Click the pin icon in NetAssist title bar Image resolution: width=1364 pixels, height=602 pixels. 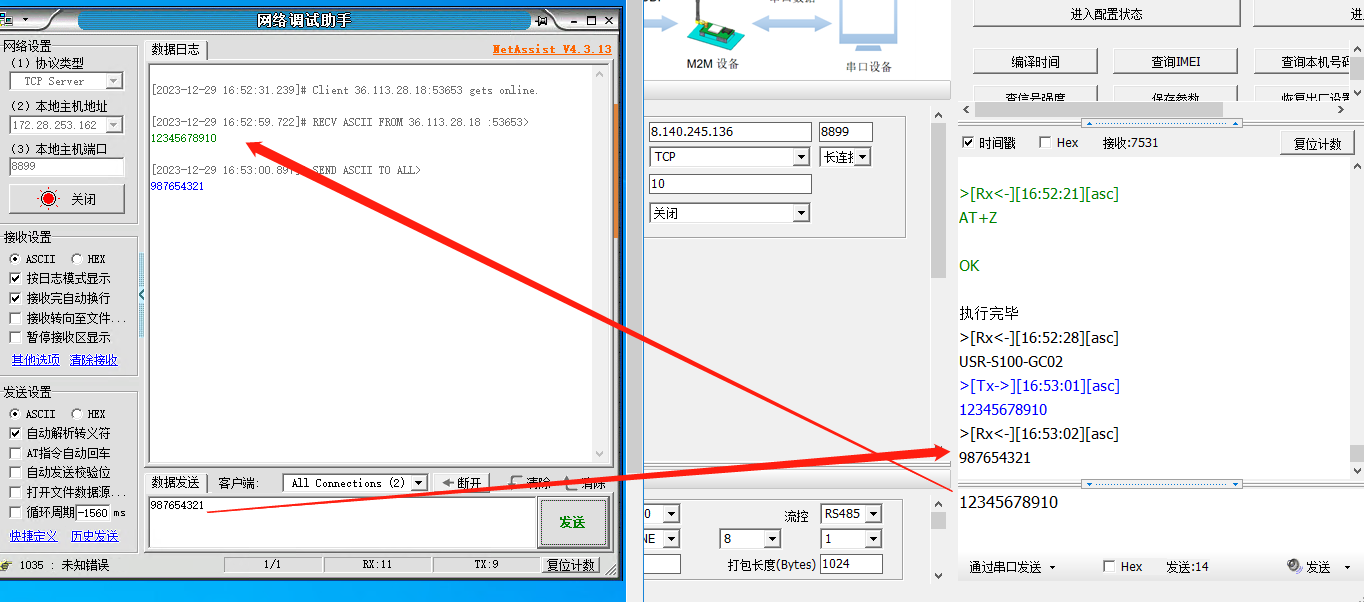541,21
